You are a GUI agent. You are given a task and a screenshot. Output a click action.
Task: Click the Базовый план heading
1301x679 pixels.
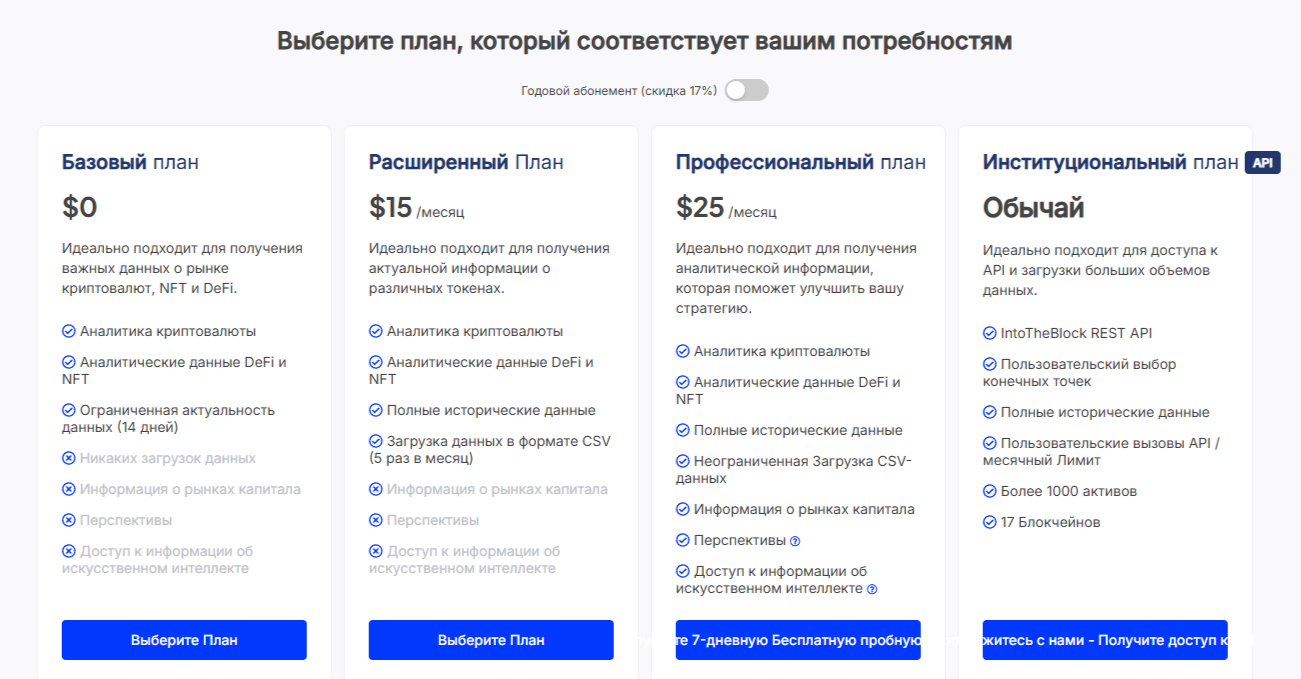pyautogui.click(x=130, y=162)
